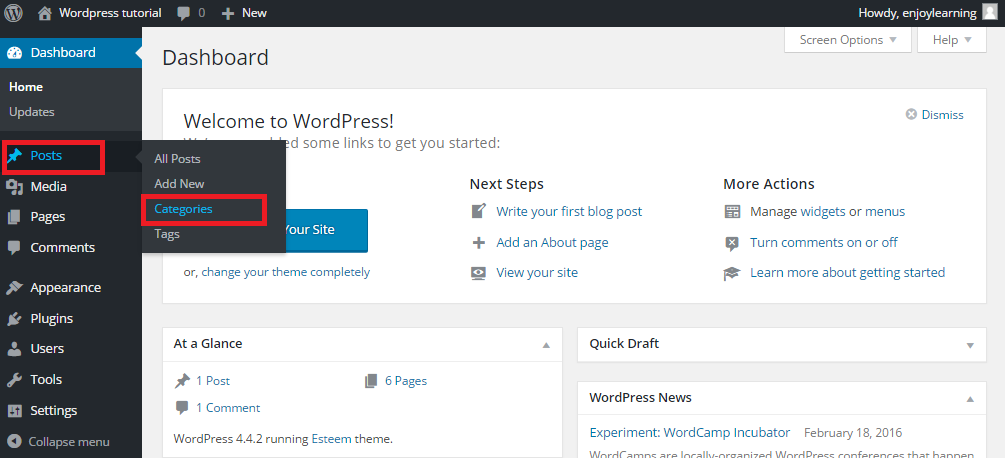
Task: Click the Users person icon
Action: point(14,349)
